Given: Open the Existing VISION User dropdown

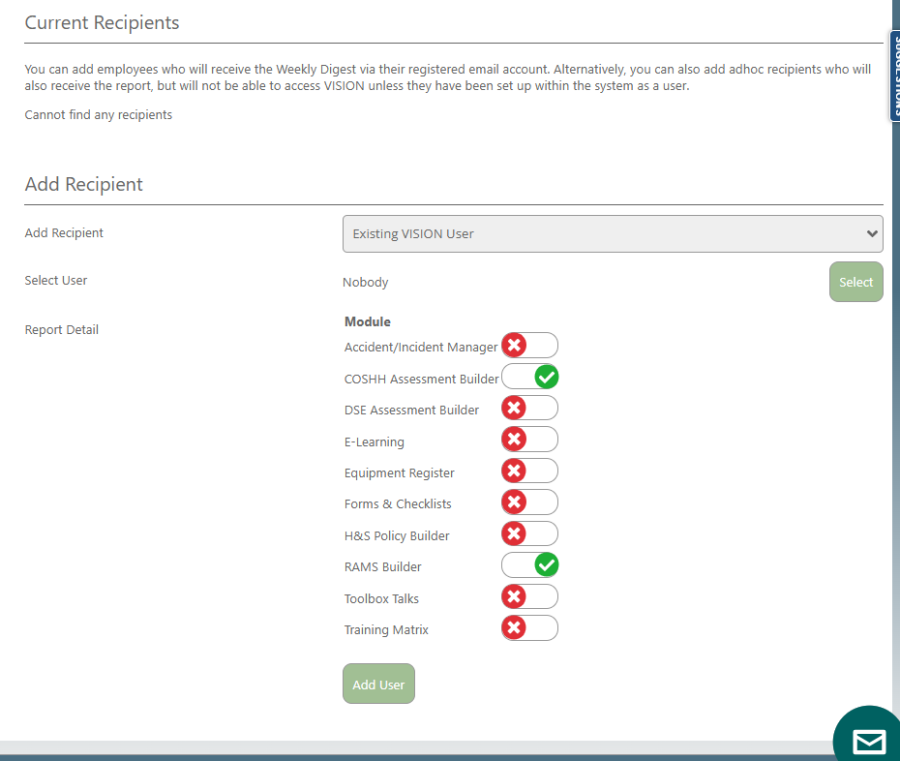Looking at the screenshot, I should pyautogui.click(x=612, y=234).
